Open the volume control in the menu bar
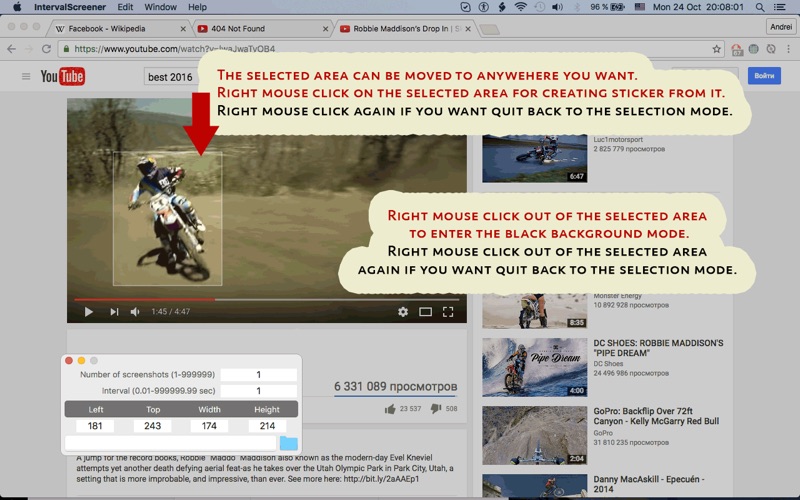The image size is (800, 500). (x=557, y=7)
